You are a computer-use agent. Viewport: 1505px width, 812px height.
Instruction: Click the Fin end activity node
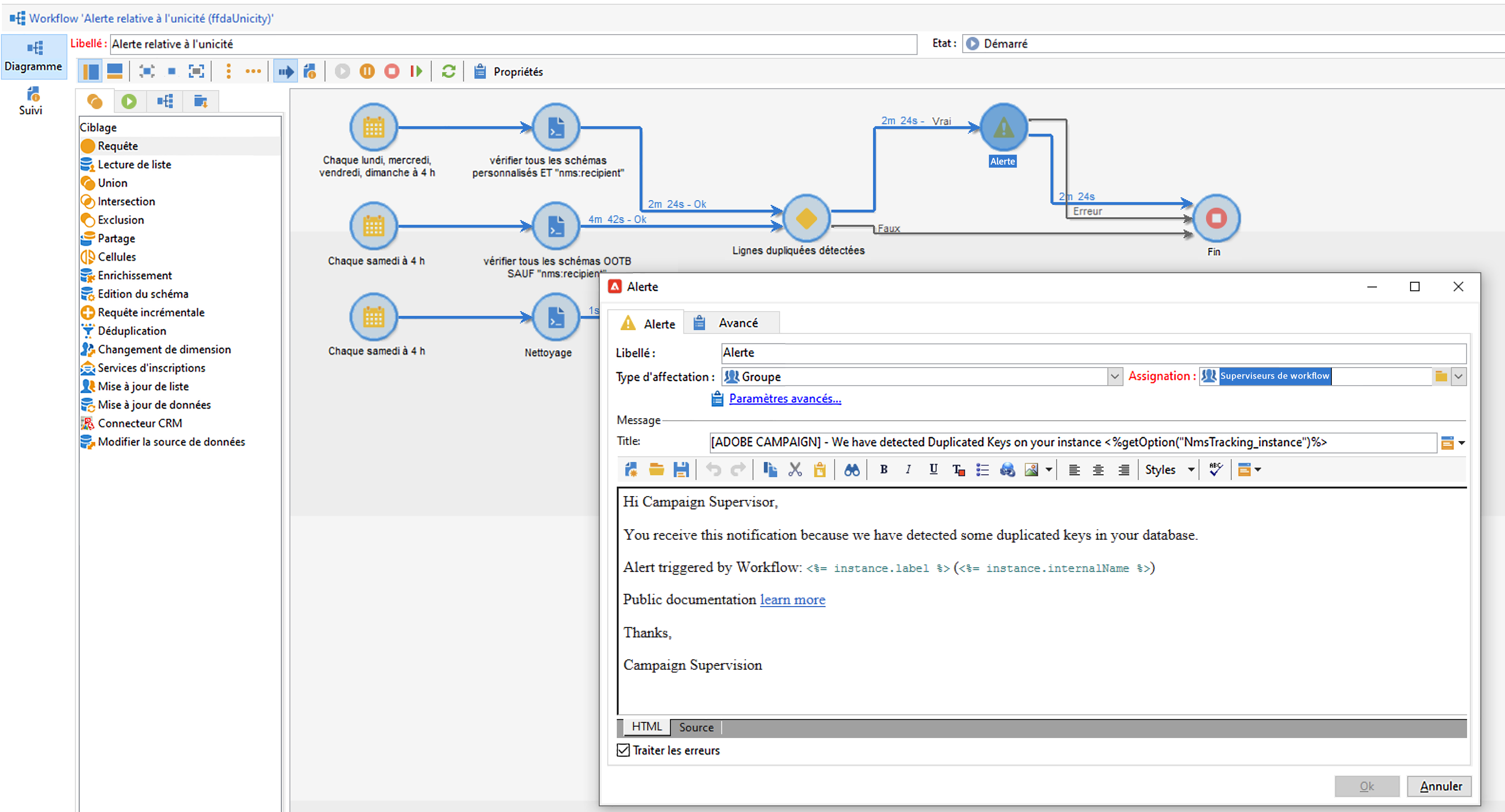[1216, 219]
